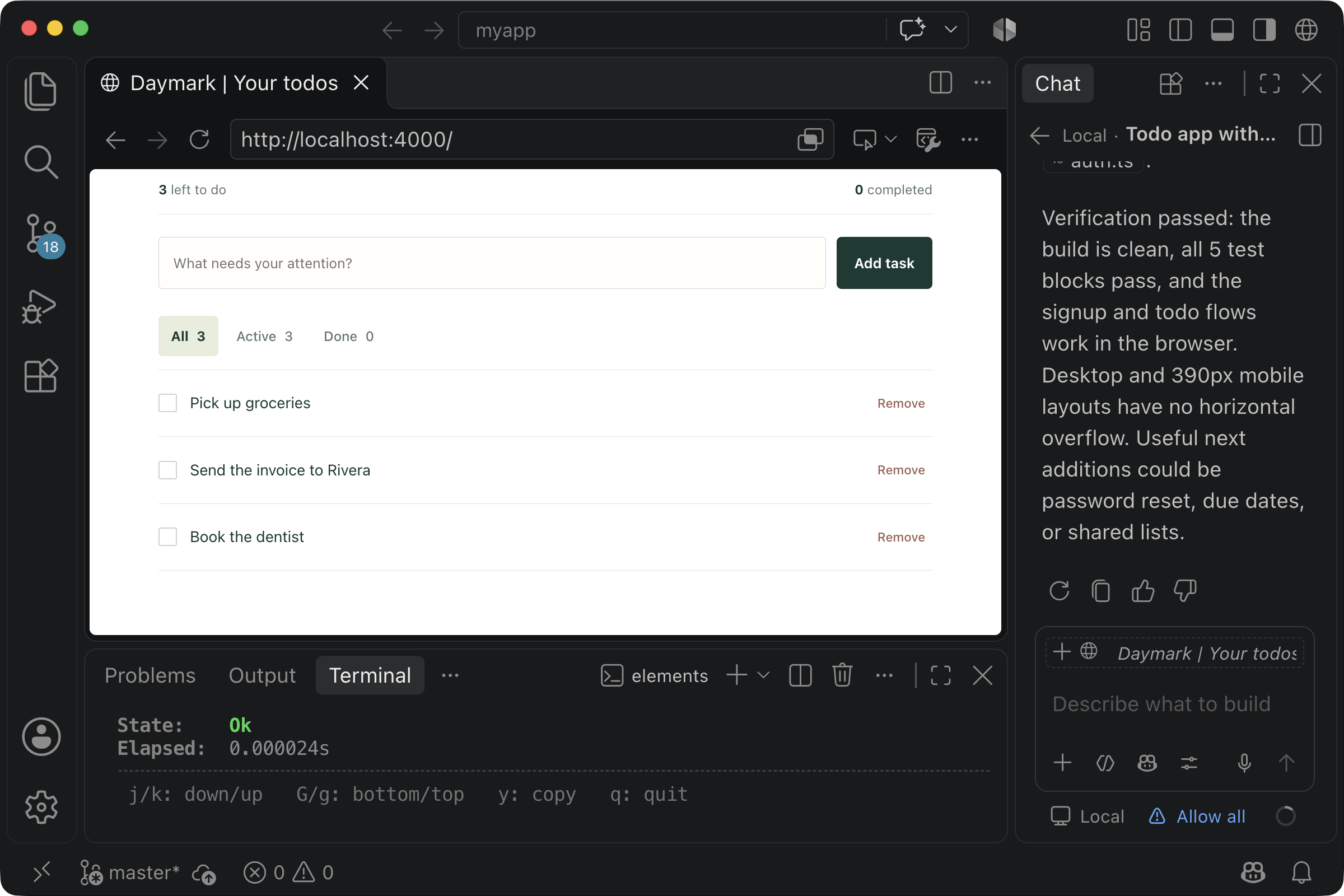Switch to the Output panel tab
The width and height of the screenshot is (1344, 896).
click(262, 675)
